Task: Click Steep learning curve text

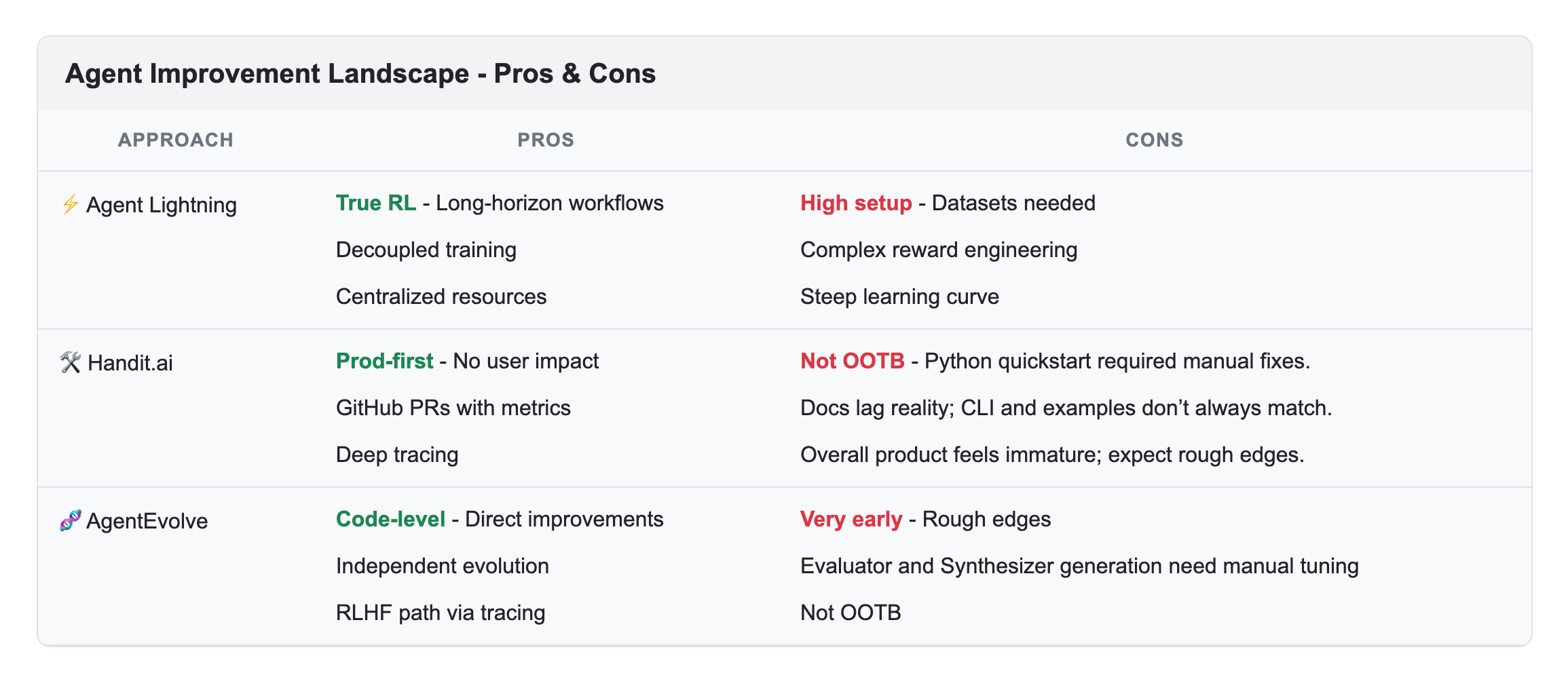Action: coord(899,296)
